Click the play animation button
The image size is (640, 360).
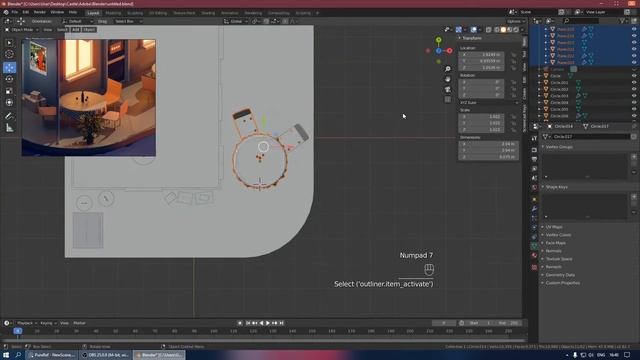tap(268, 323)
